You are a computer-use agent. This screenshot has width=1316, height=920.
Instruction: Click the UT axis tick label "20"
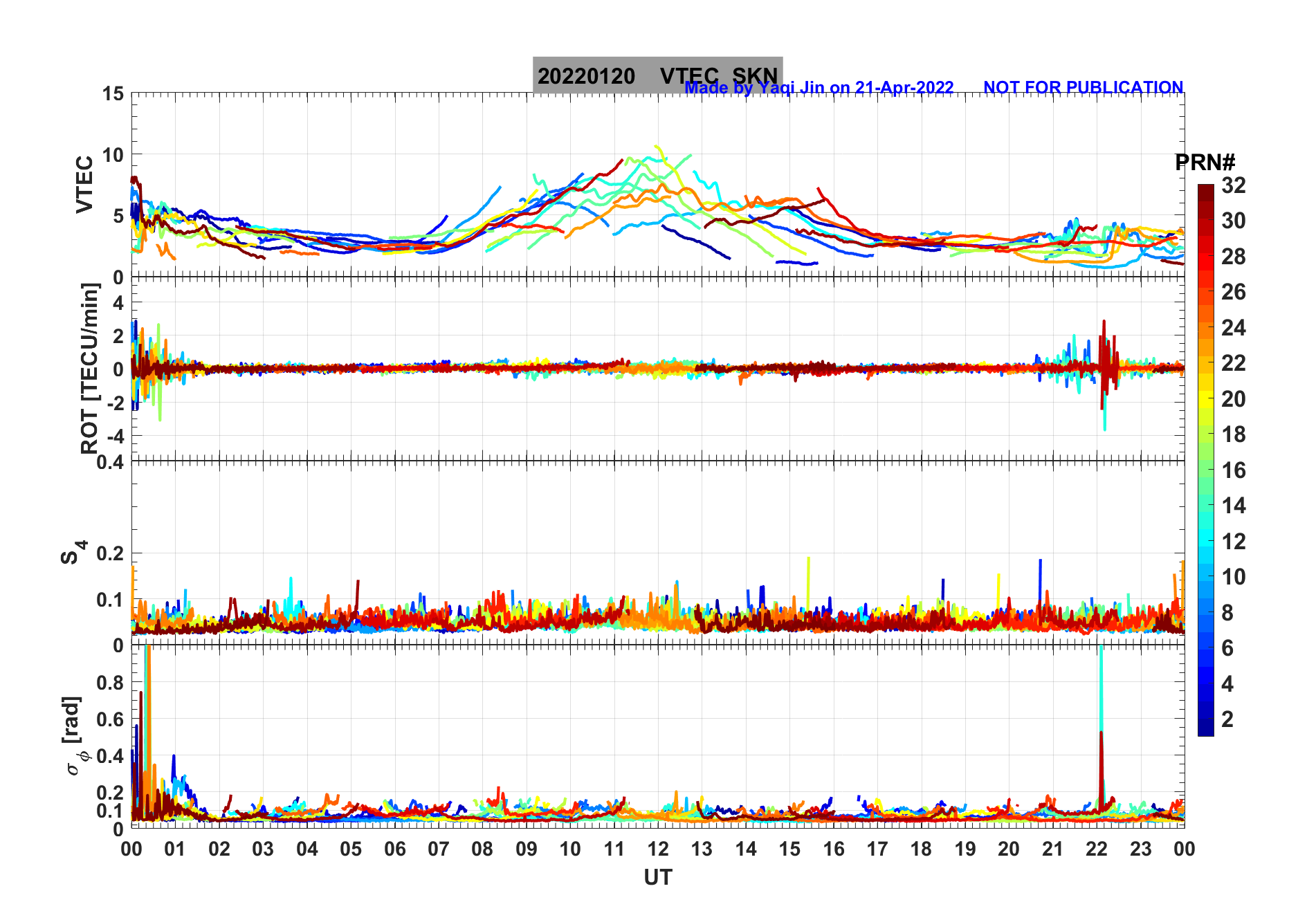1009,849
